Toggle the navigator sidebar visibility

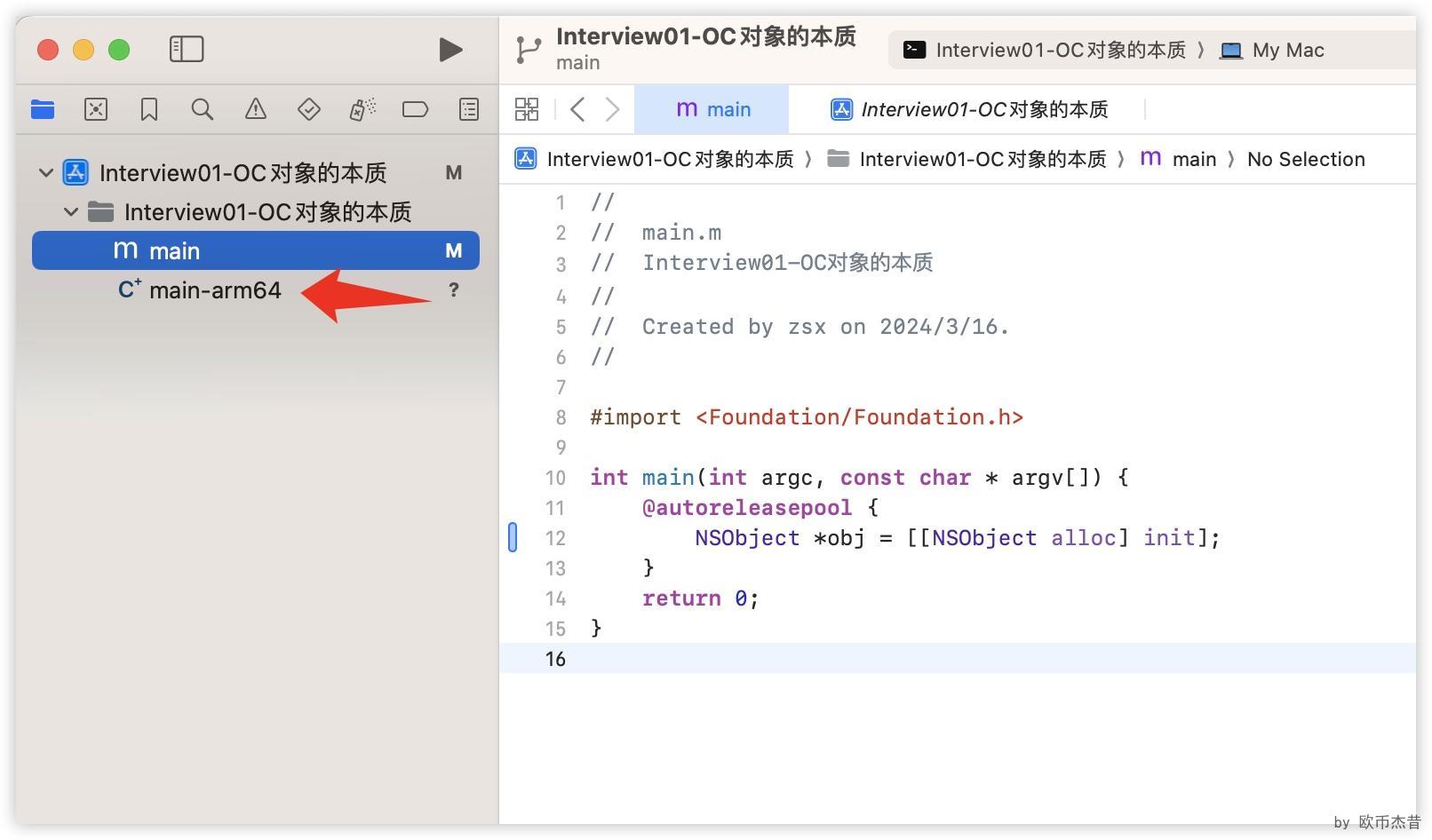tap(187, 49)
